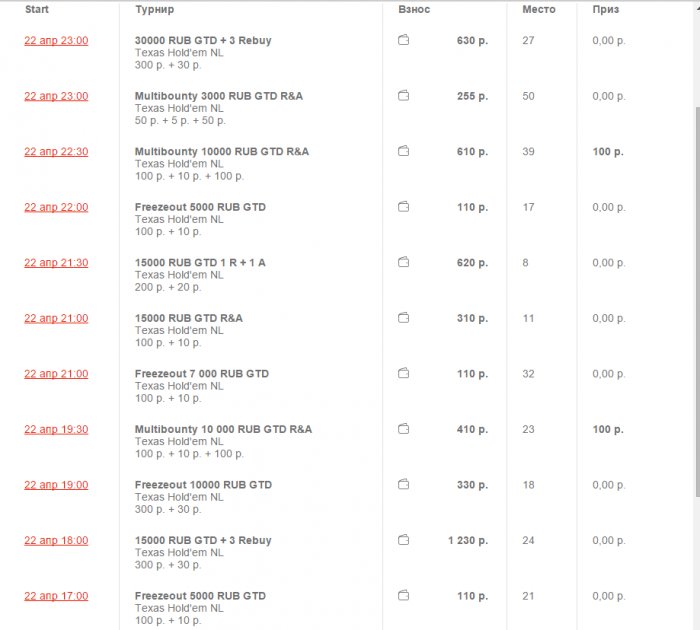Image resolution: width=700 pixels, height=630 pixels.
Task: Click the Приз column header
Action: (605, 10)
